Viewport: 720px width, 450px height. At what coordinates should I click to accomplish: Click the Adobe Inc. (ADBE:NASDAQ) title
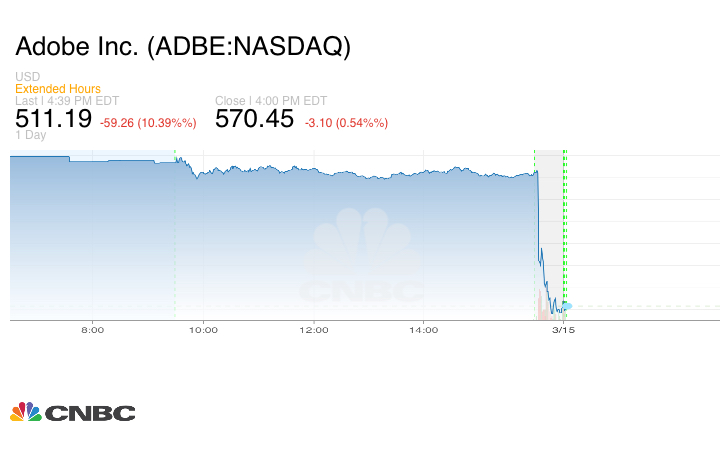(183, 47)
